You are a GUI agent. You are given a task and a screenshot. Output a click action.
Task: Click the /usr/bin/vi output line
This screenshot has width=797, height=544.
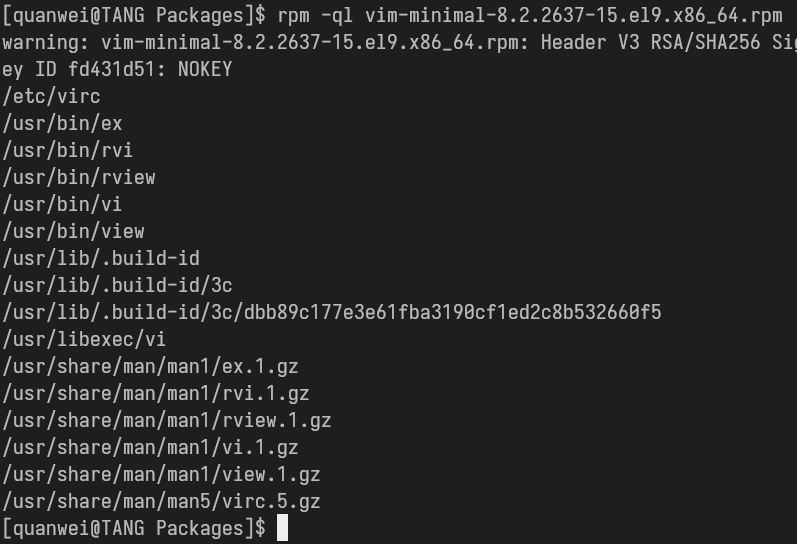tap(62, 204)
